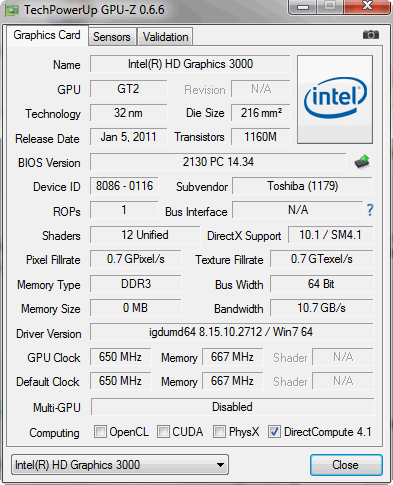This screenshot has height=485, width=393.
Task: Click the BIOS Version field
Action: (218, 162)
